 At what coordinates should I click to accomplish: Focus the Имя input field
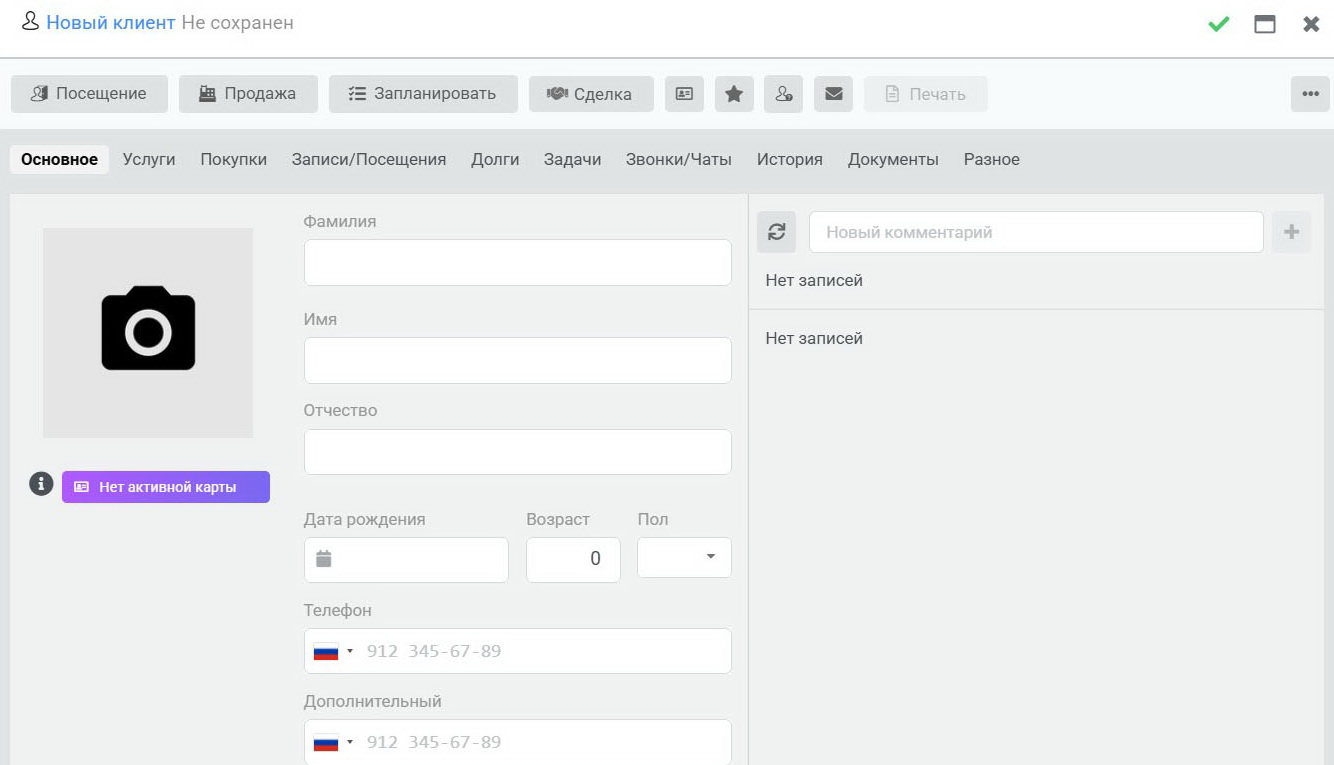518,360
